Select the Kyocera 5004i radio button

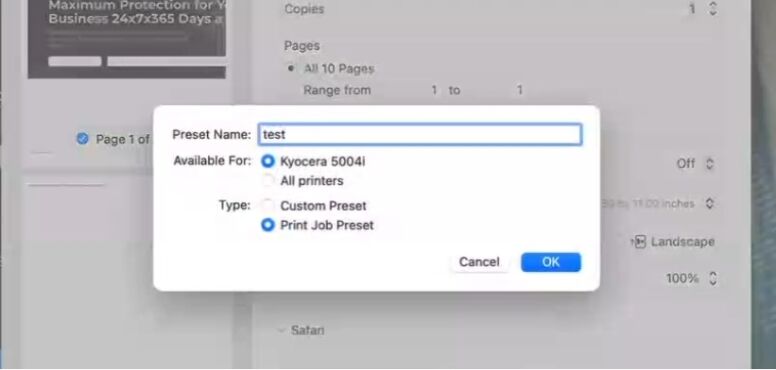pyautogui.click(x=268, y=161)
